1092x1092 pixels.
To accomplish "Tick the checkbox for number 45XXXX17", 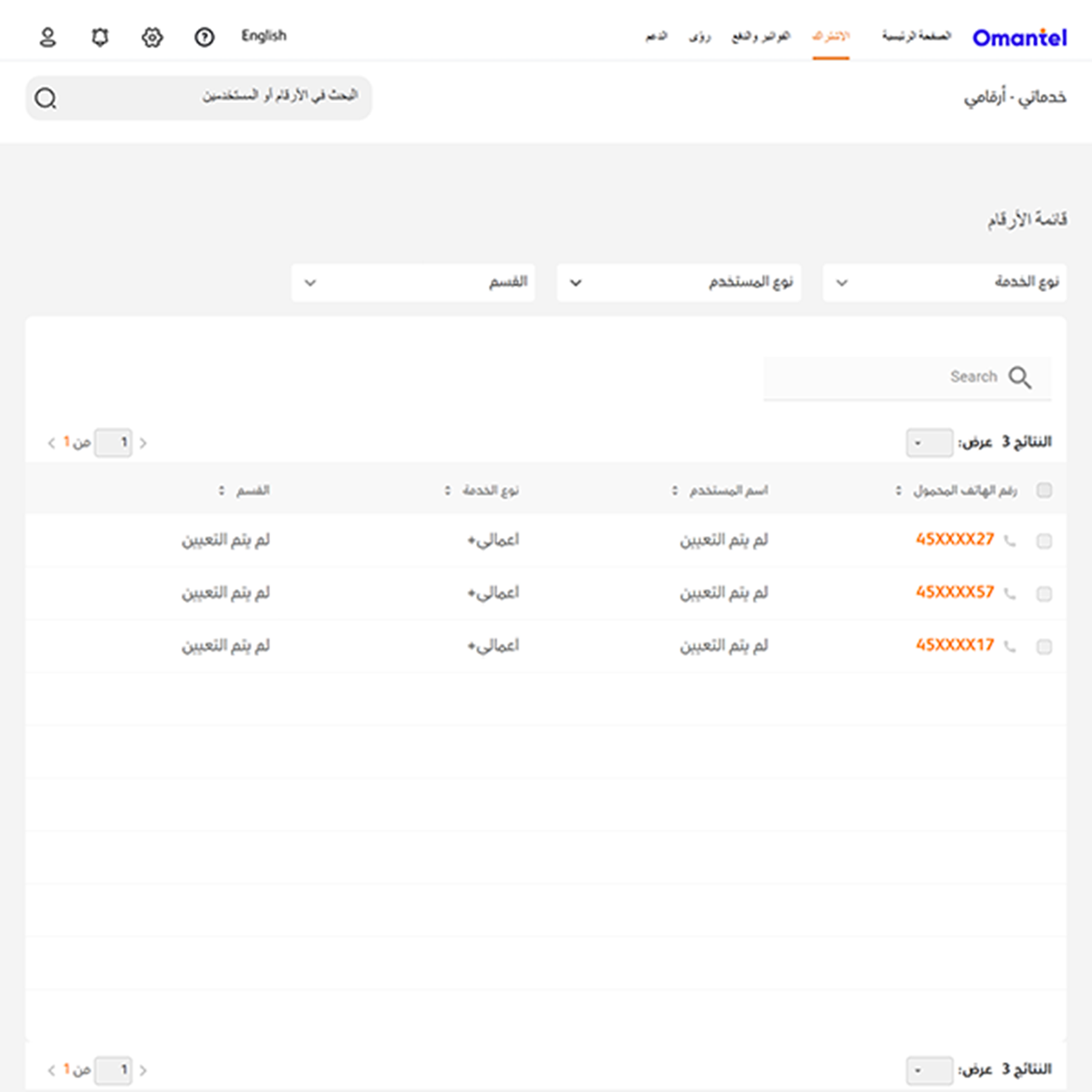I will point(1044,647).
